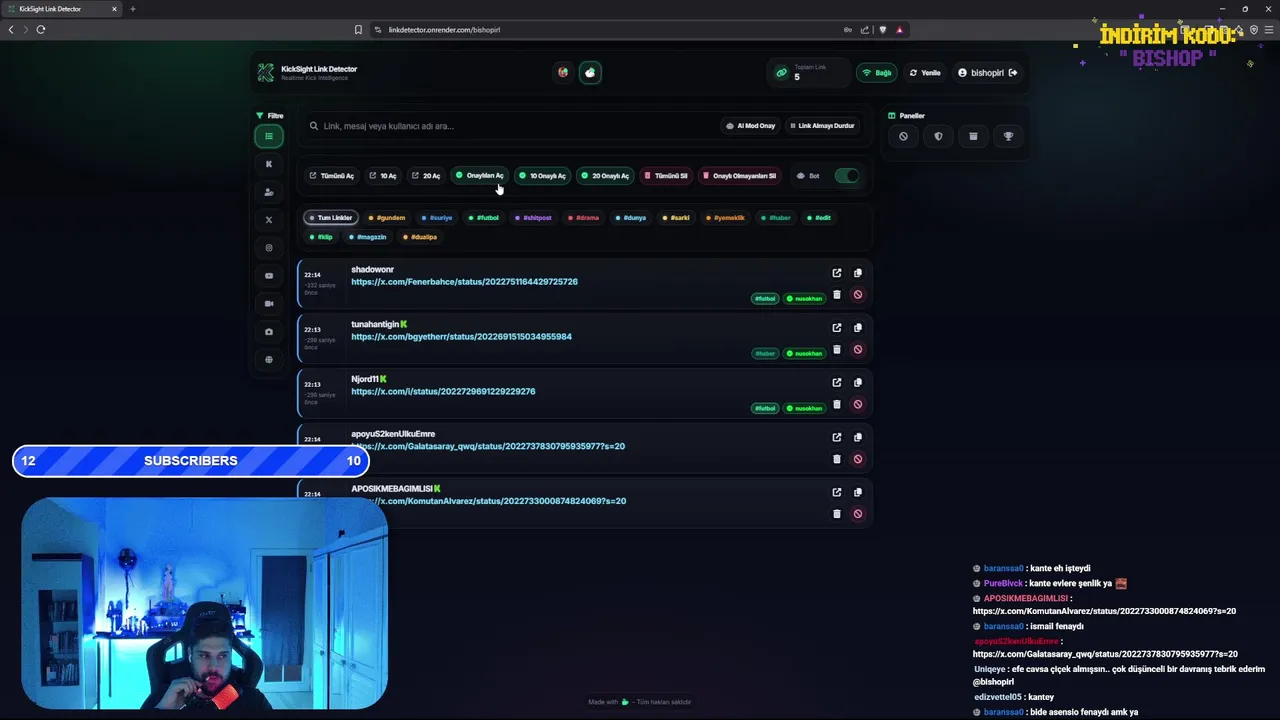Select the #magazin tag filter
Viewport: 1280px width, 720px height.
point(368,237)
